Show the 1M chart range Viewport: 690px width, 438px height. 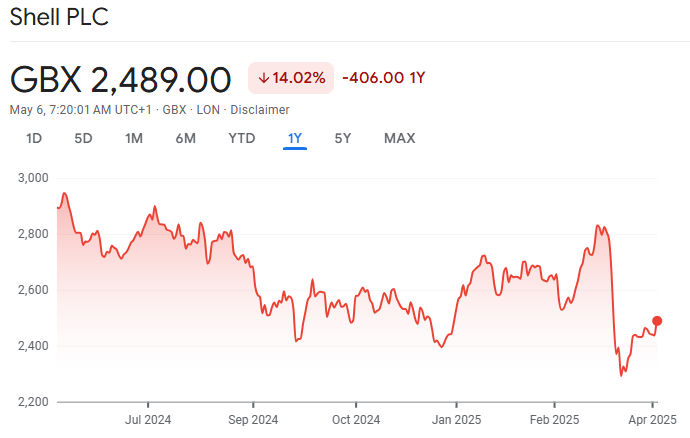(134, 138)
